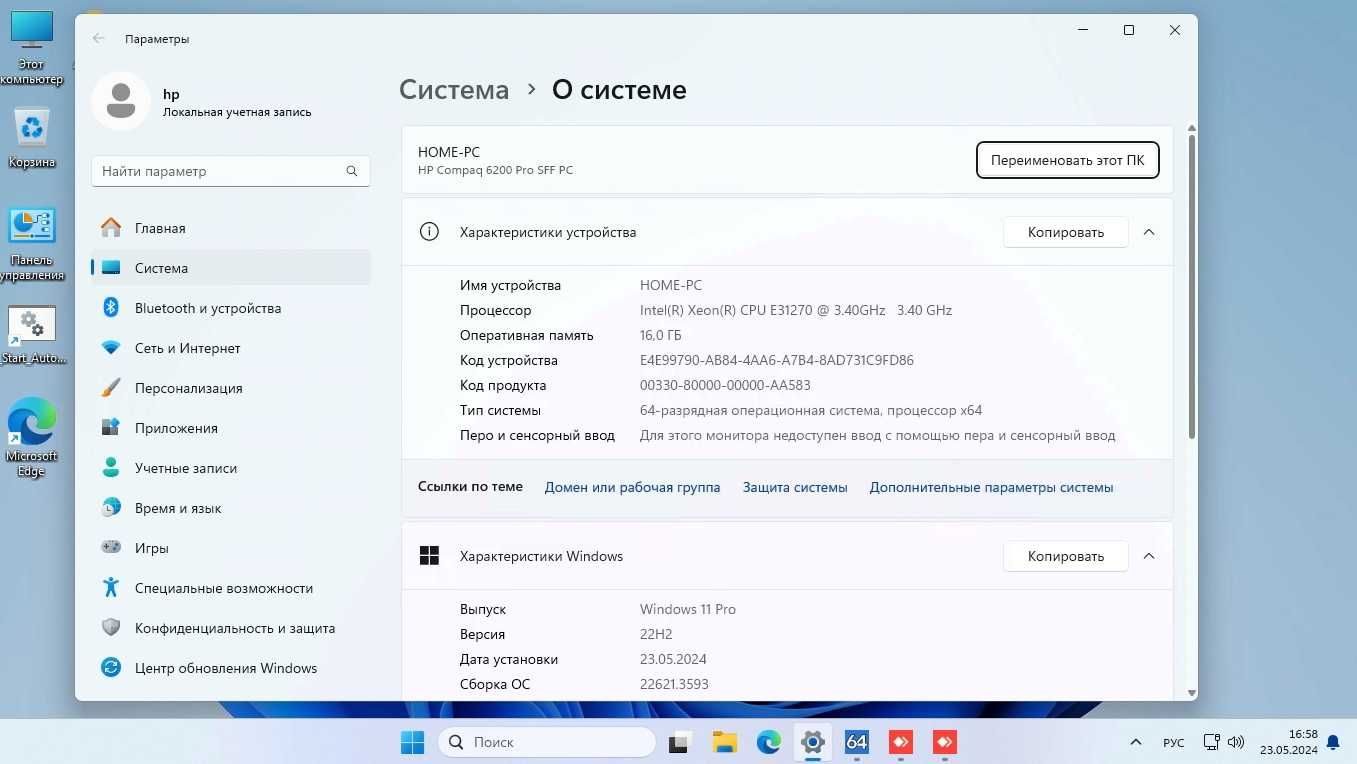Click the Центр обновления Windows update icon
This screenshot has width=1357, height=764.
tap(112, 668)
